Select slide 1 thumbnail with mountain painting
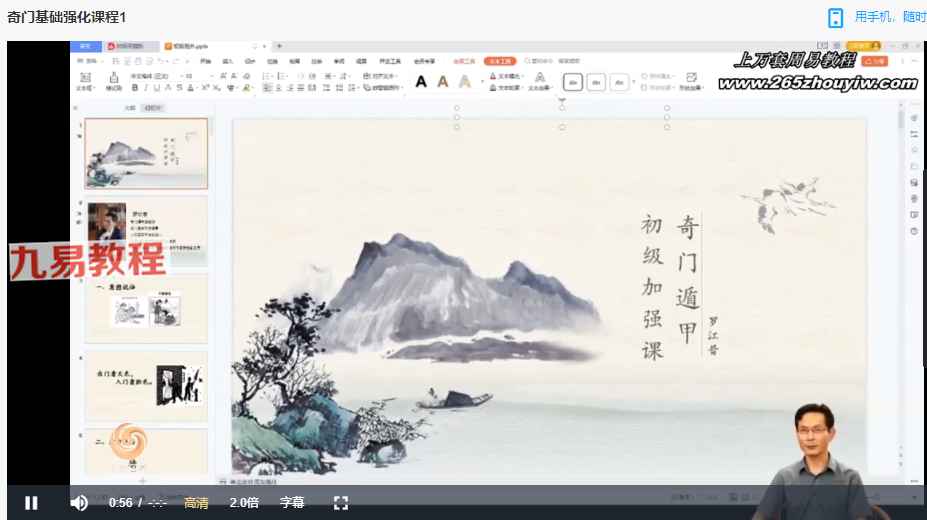 146,153
